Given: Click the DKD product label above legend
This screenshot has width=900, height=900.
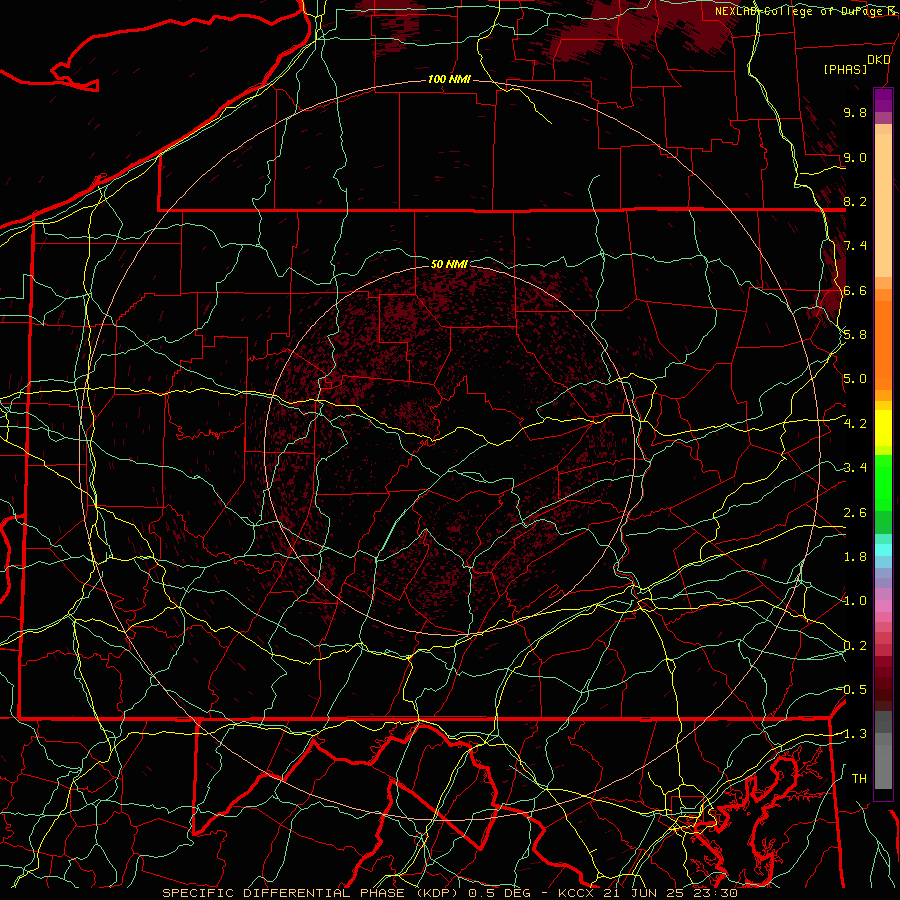Looking at the screenshot, I should click(x=878, y=59).
